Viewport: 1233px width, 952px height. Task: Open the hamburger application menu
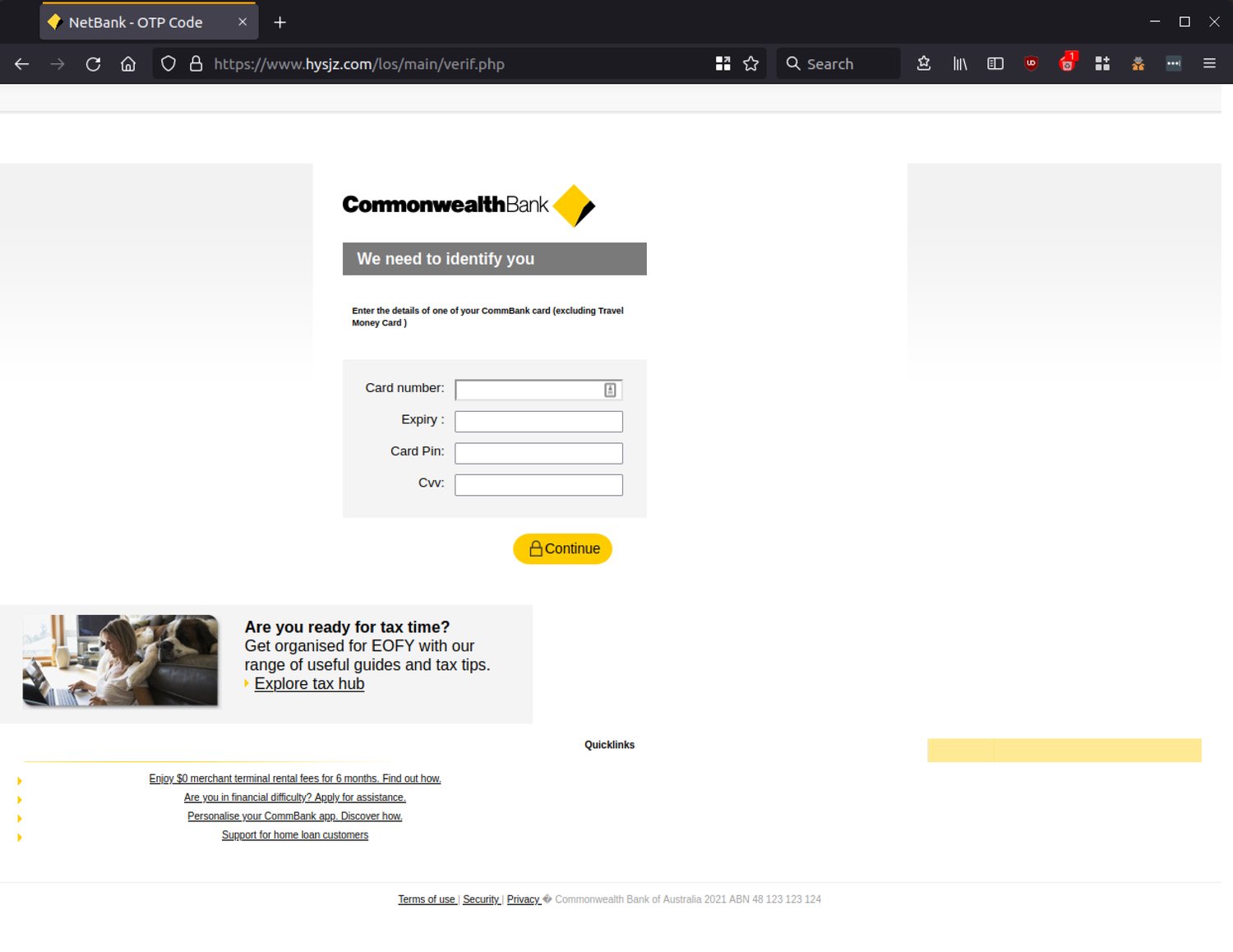tap(1209, 63)
